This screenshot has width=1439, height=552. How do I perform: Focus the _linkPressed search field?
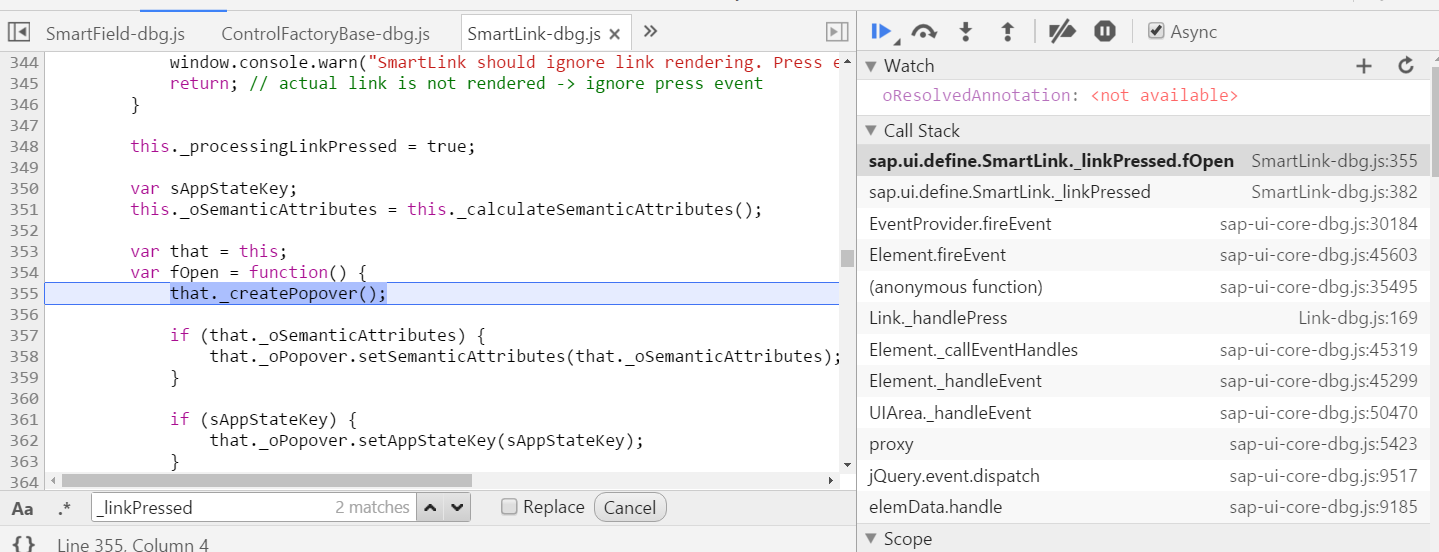pos(252,507)
